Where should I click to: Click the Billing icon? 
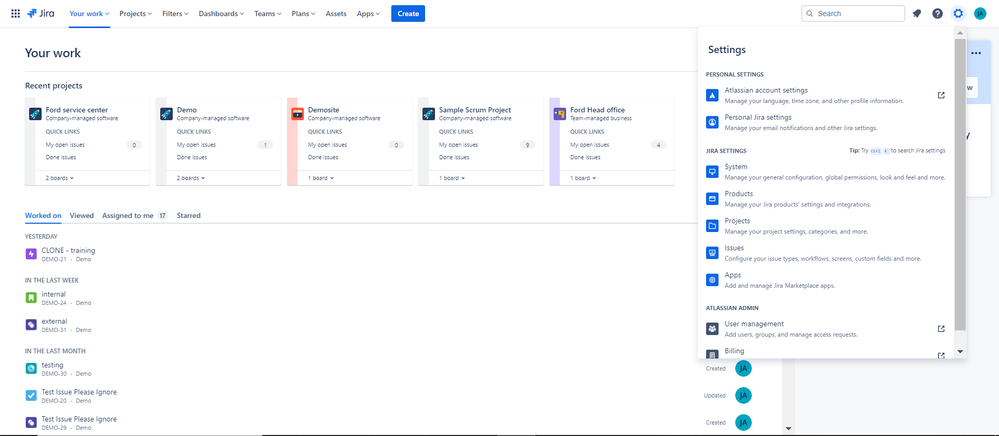712,354
